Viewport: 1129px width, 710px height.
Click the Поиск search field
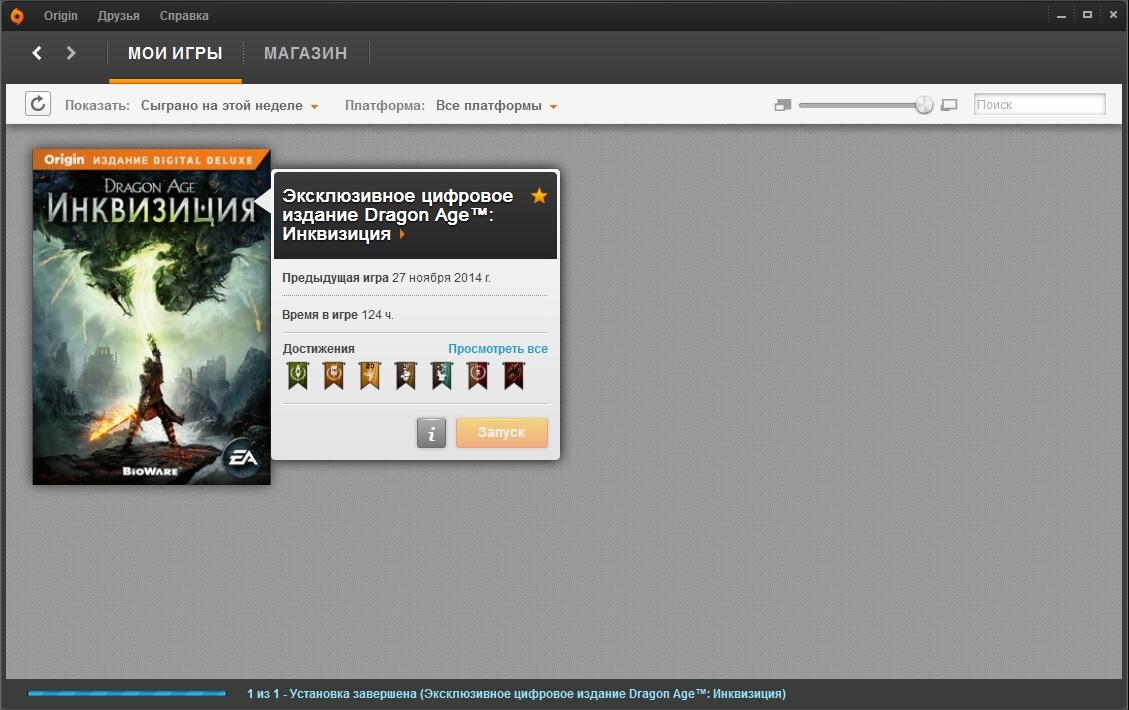(1039, 104)
